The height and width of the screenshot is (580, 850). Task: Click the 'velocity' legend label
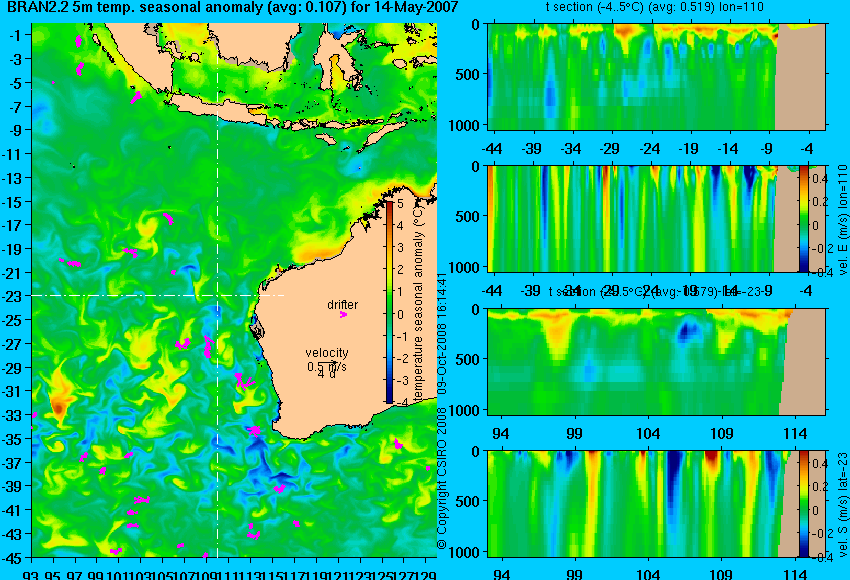coord(327,353)
